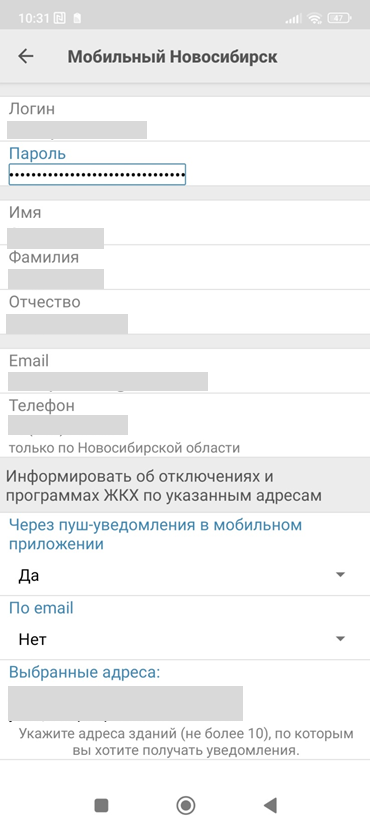Tap Android home circle button
The image size is (370, 831).
[186, 806]
